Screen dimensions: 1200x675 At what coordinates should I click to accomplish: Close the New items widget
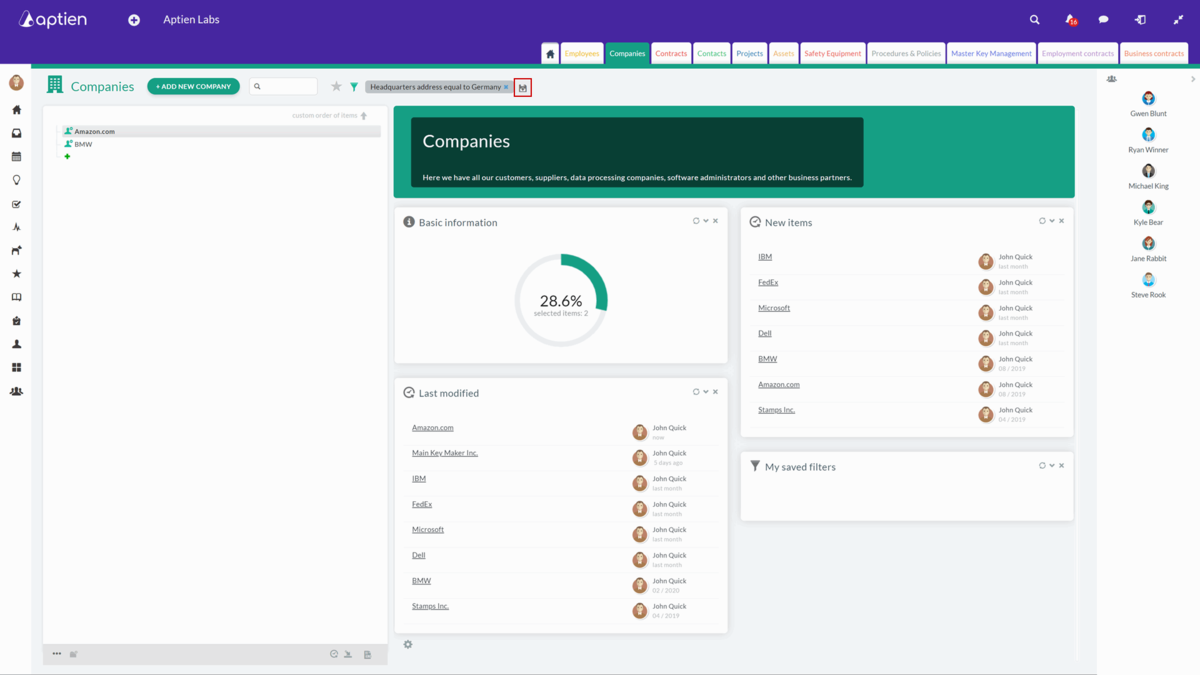coord(1062,221)
